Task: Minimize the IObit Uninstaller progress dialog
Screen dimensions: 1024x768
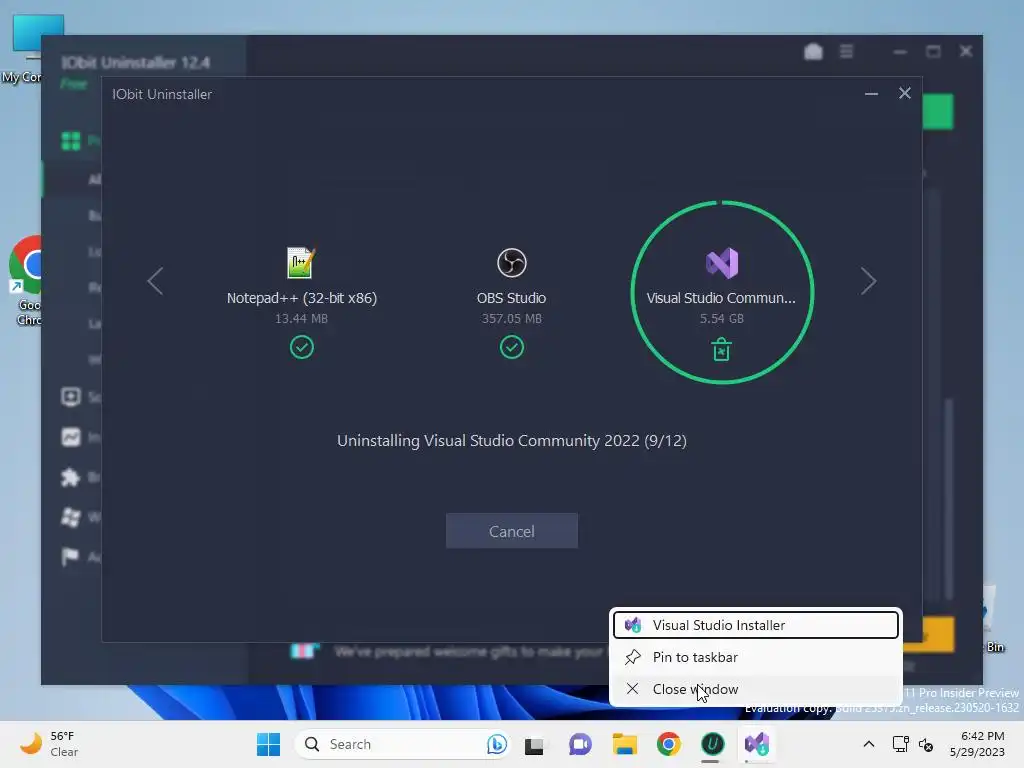Action: click(871, 94)
